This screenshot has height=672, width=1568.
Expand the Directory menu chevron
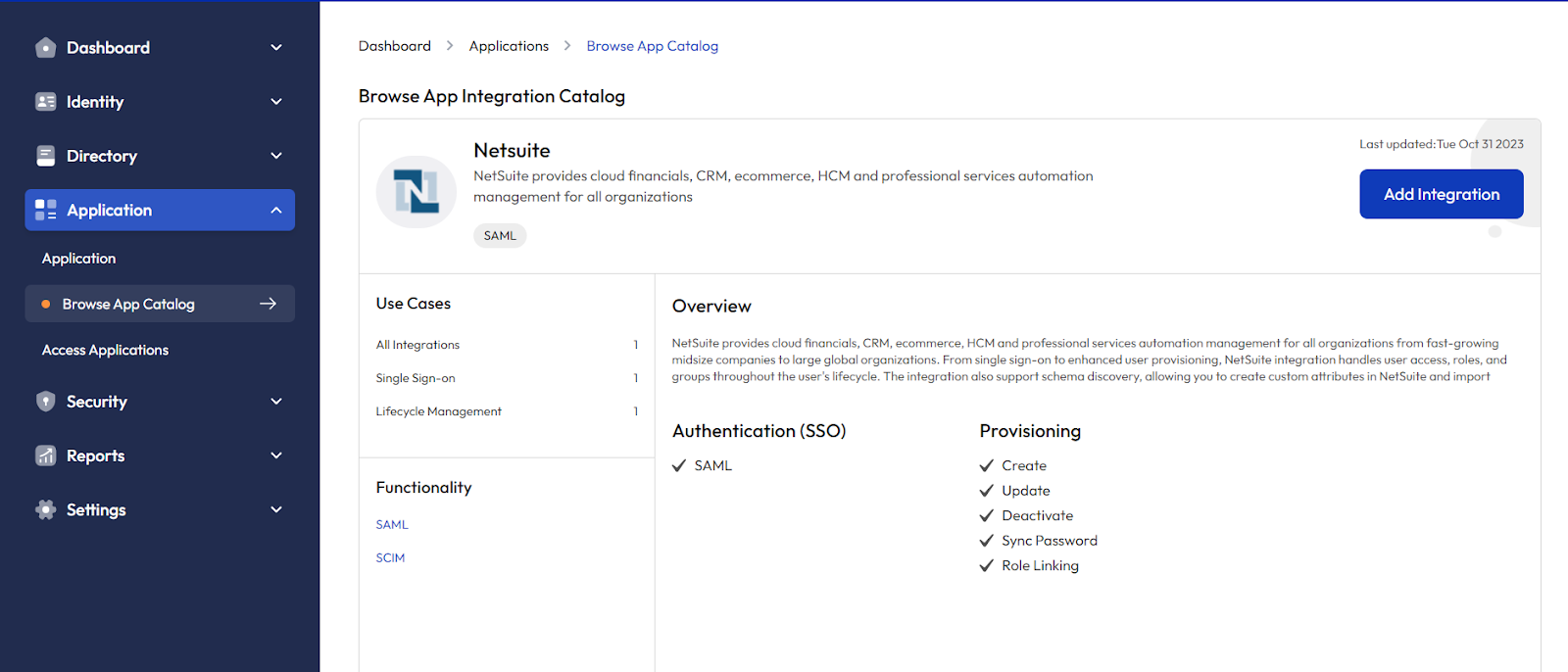point(276,156)
